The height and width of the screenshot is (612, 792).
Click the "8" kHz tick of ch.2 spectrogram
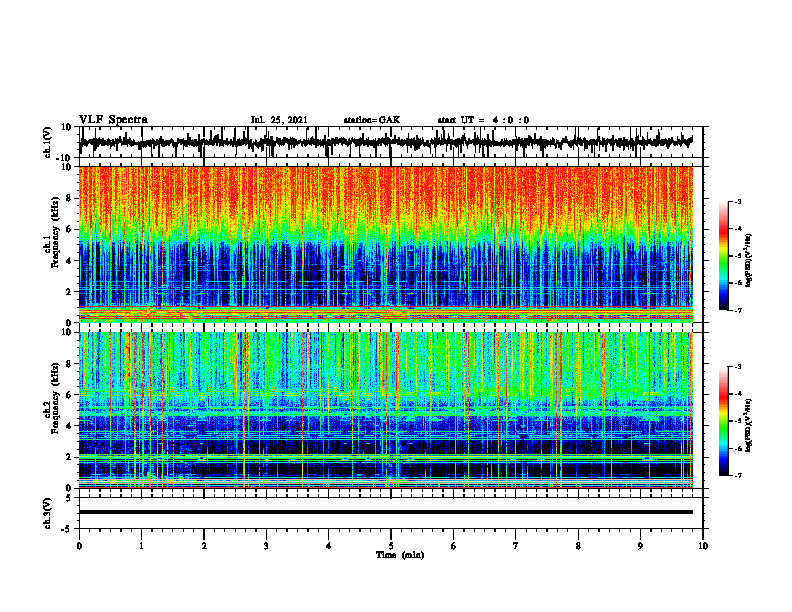click(70, 364)
